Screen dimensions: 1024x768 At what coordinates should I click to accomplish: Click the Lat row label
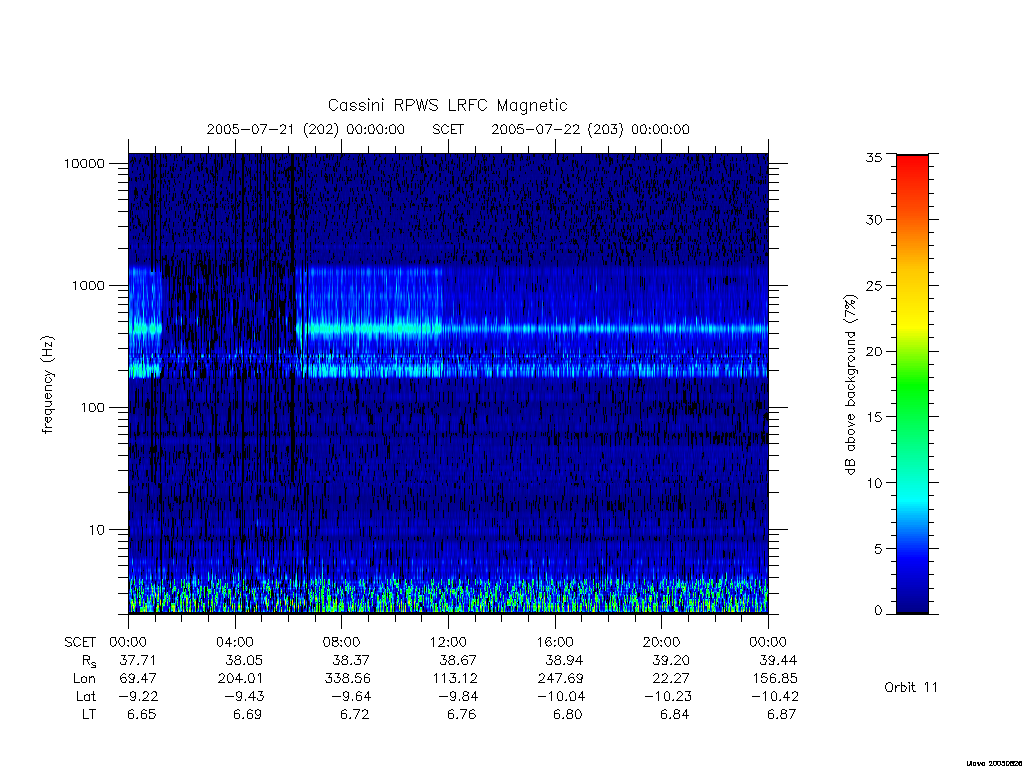tap(86, 697)
